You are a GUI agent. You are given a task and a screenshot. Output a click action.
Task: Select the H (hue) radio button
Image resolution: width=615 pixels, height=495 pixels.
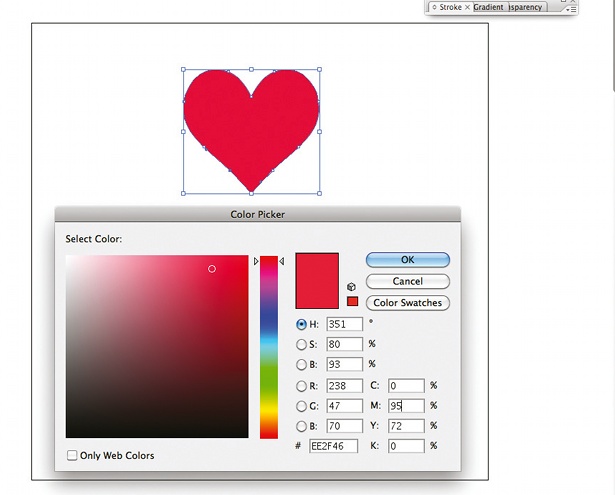pos(301,324)
